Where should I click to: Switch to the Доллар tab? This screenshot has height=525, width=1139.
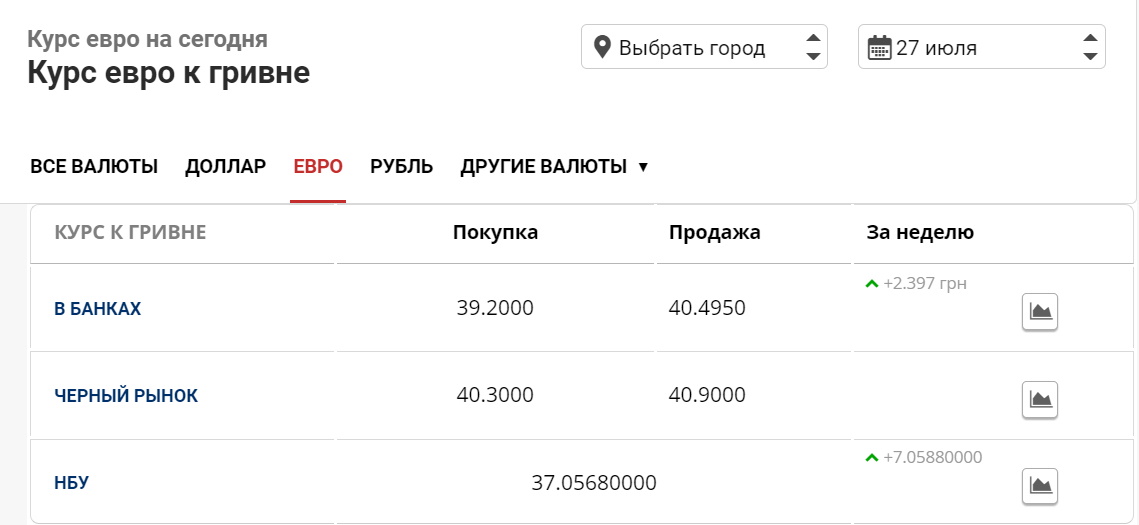225,167
